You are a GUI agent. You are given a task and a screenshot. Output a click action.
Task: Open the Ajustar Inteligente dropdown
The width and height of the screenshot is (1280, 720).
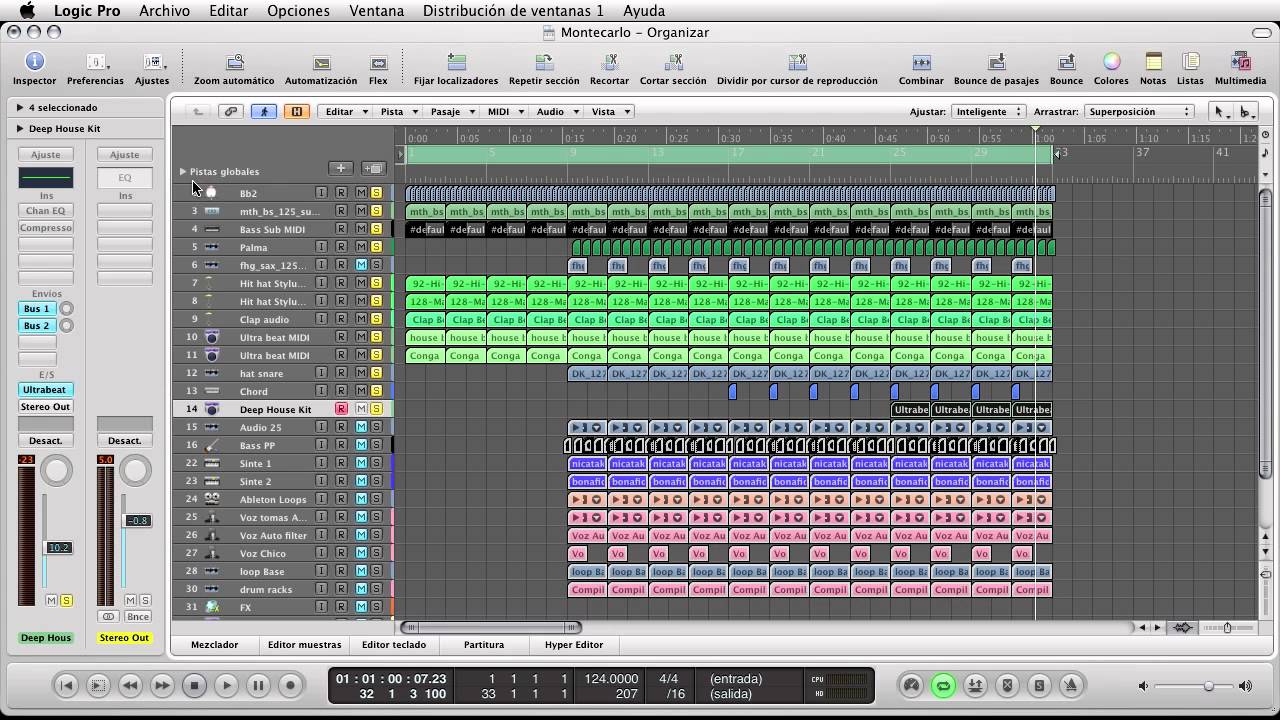point(989,112)
